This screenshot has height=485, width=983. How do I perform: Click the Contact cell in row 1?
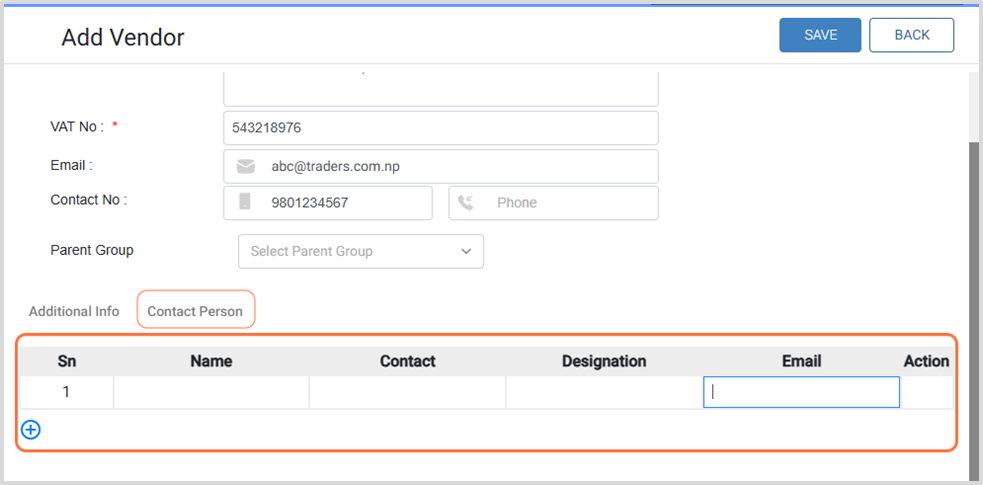407,392
